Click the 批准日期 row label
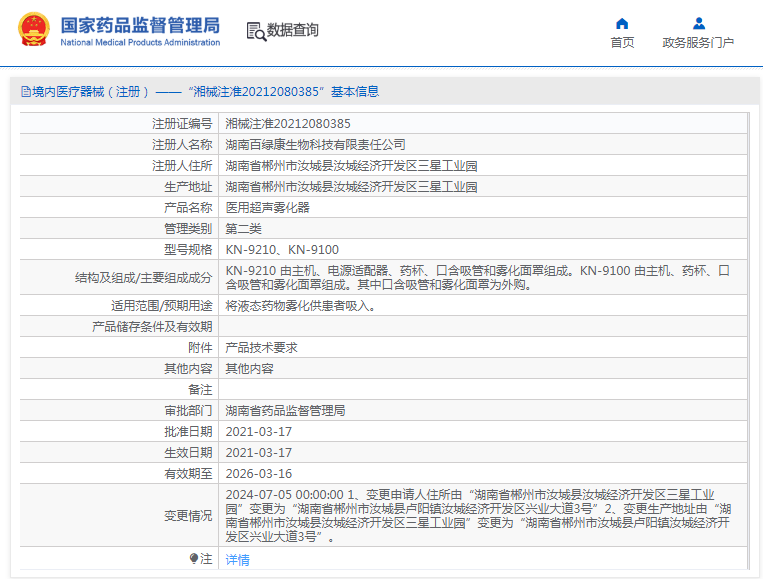This screenshot has height=579, width=763. coord(188,431)
